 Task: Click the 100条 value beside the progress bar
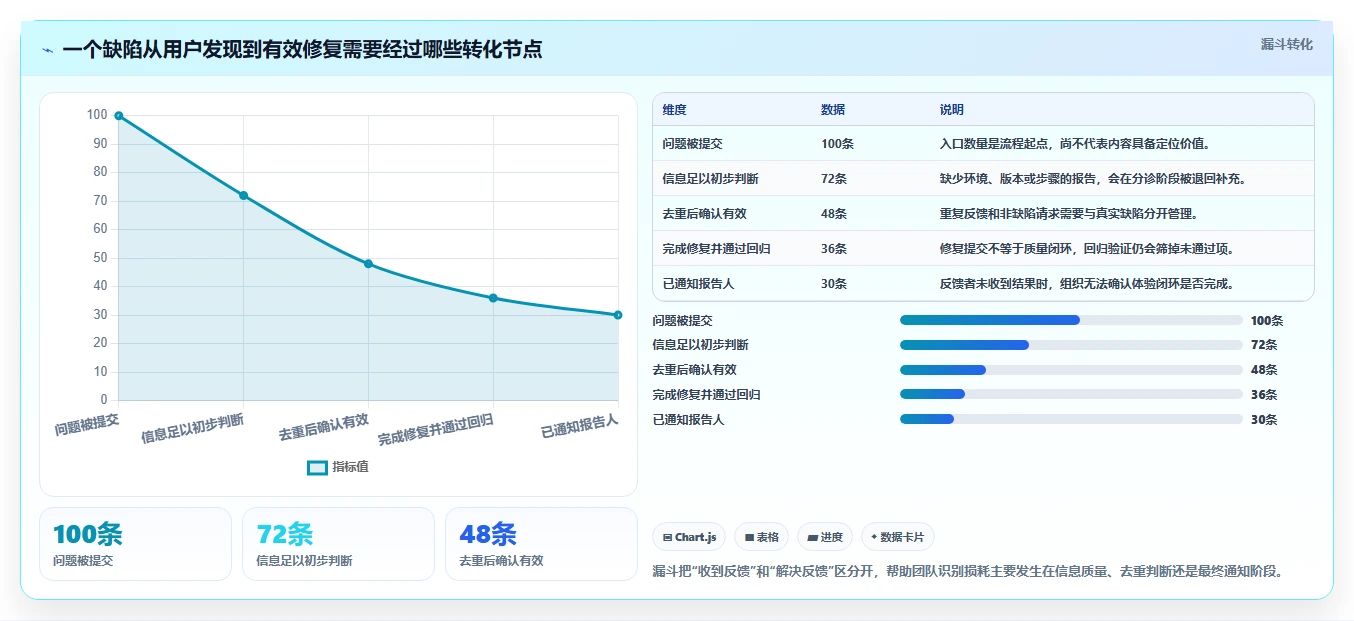point(1267,321)
